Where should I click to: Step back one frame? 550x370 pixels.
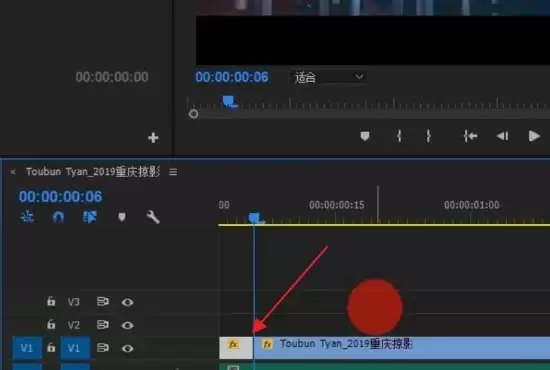point(502,136)
